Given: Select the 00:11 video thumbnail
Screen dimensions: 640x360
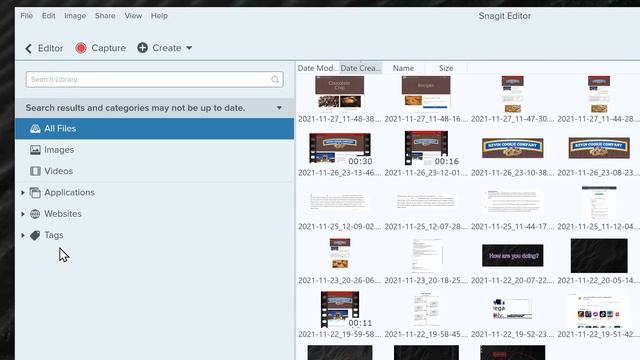Looking at the screenshot, I should [x=340, y=310].
